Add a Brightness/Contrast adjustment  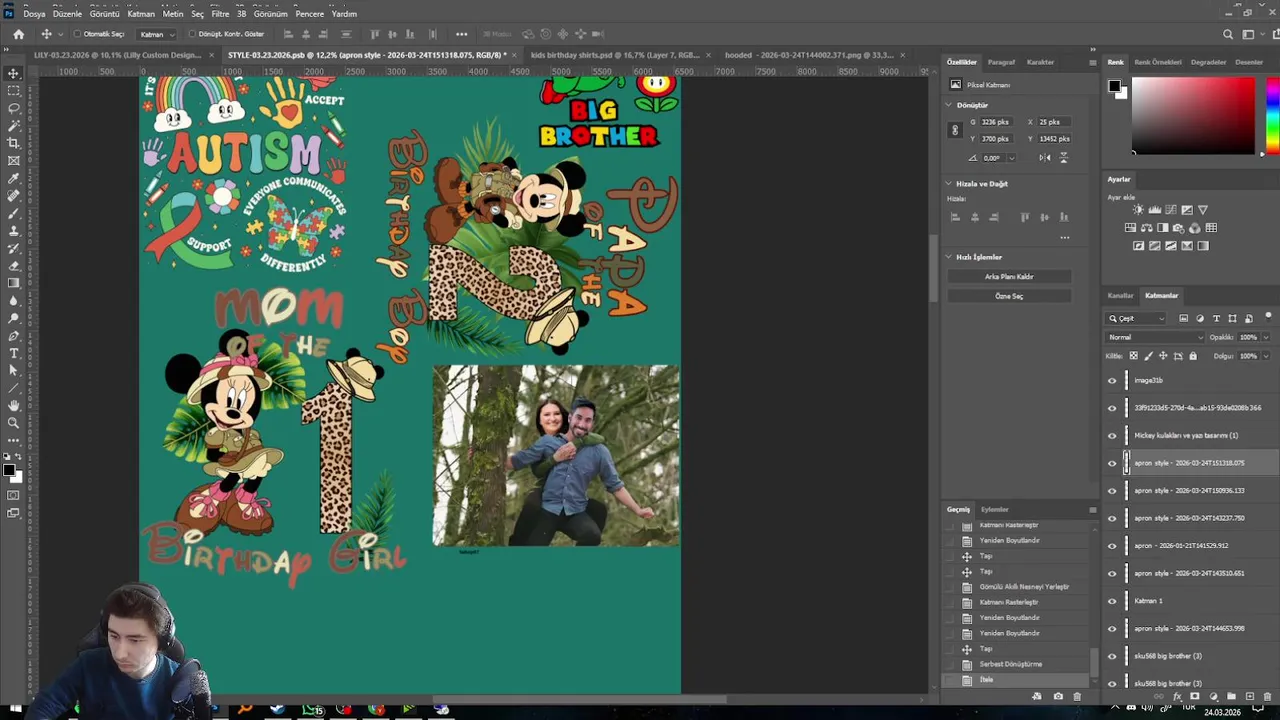pos(1138,210)
